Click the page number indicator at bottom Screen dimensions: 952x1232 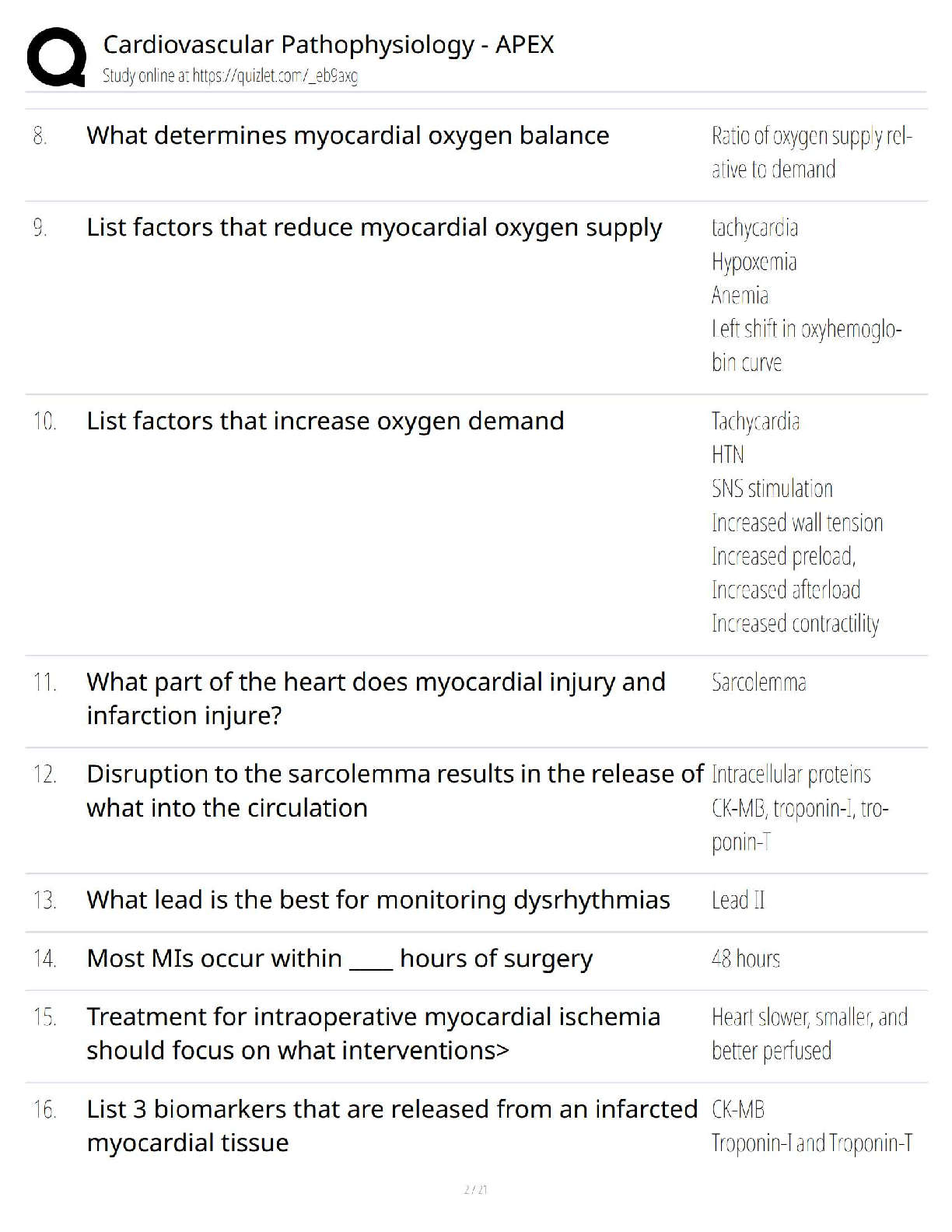pyautogui.click(x=475, y=1189)
